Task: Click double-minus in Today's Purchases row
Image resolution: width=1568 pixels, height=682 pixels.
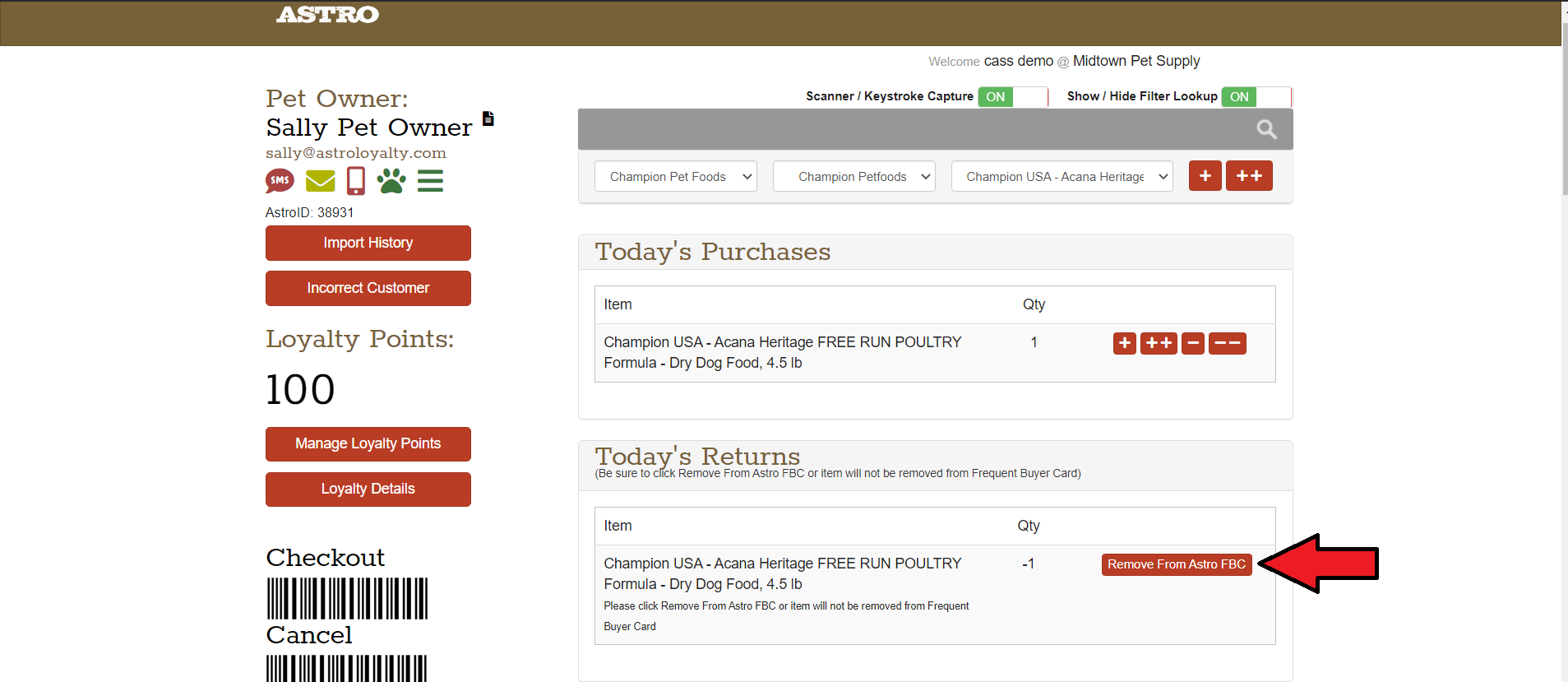Action: tap(1228, 343)
